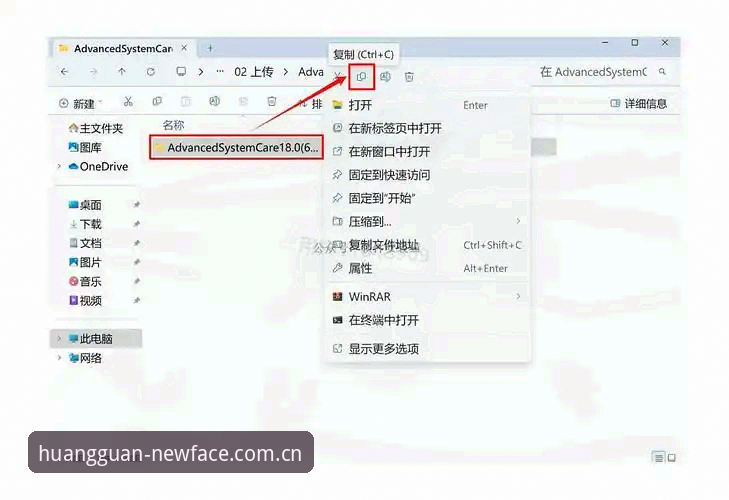Expand the 网络 tree node
This screenshot has width=729, height=500.
click(59, 358)
